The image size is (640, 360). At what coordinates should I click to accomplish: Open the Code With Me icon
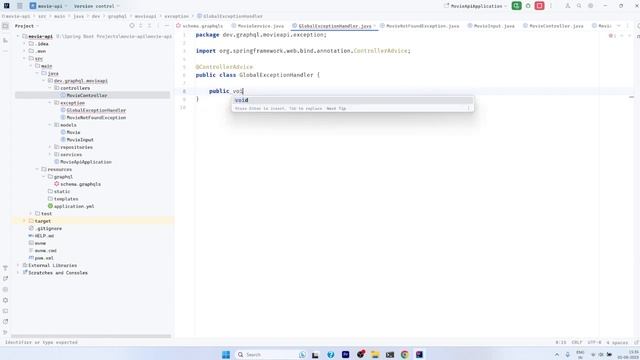[567, 6]
